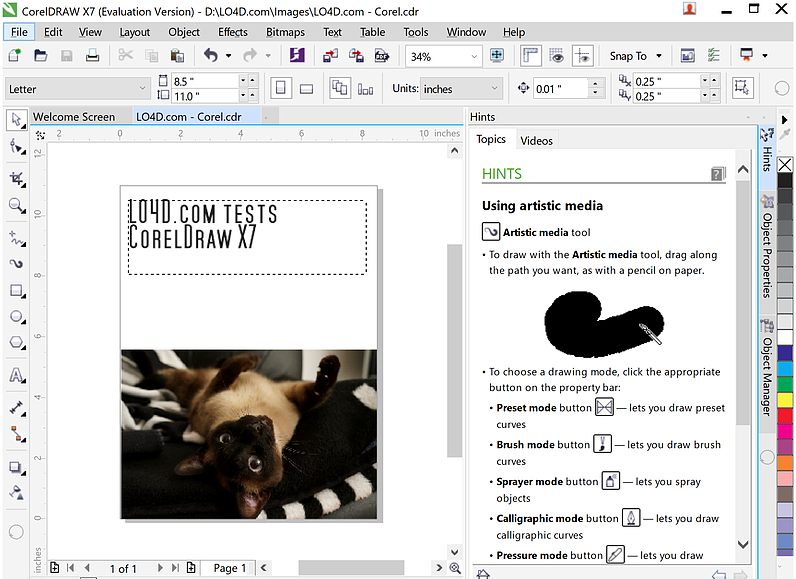796x579 pixels.
Task: Select the Color Eyedropper tool
Action: point(17,493)
